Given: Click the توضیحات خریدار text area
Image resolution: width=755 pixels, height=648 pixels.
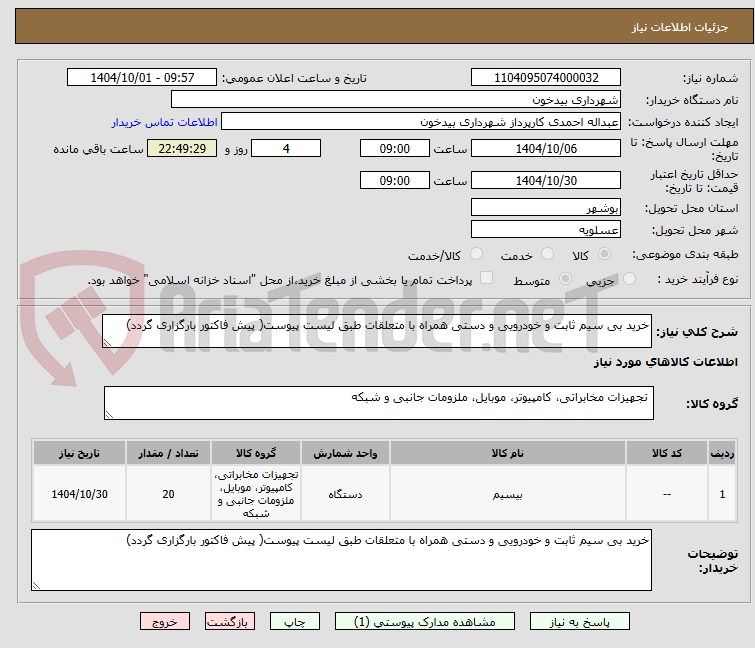Looking at the screenshot, I should (x=341, y=560).
